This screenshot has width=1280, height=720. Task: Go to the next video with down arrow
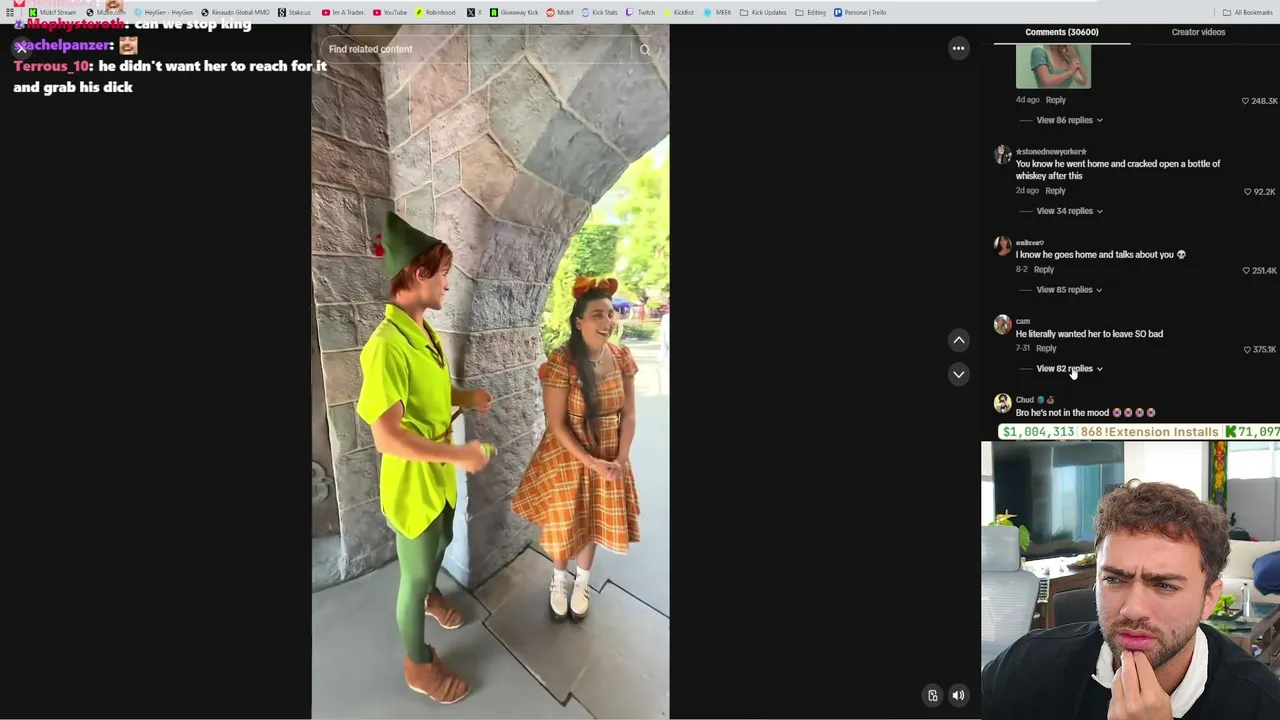(x=958, y=374)
